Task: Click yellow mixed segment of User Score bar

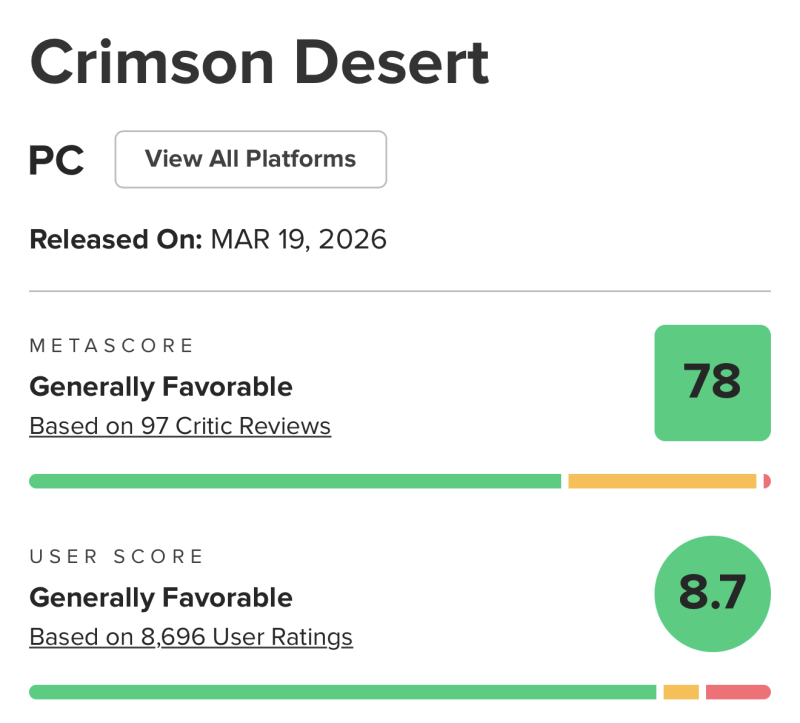Action: coord(681,692)
